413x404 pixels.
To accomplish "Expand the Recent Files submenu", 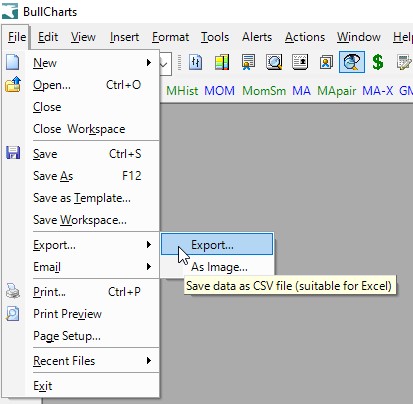I will (92, 361).
